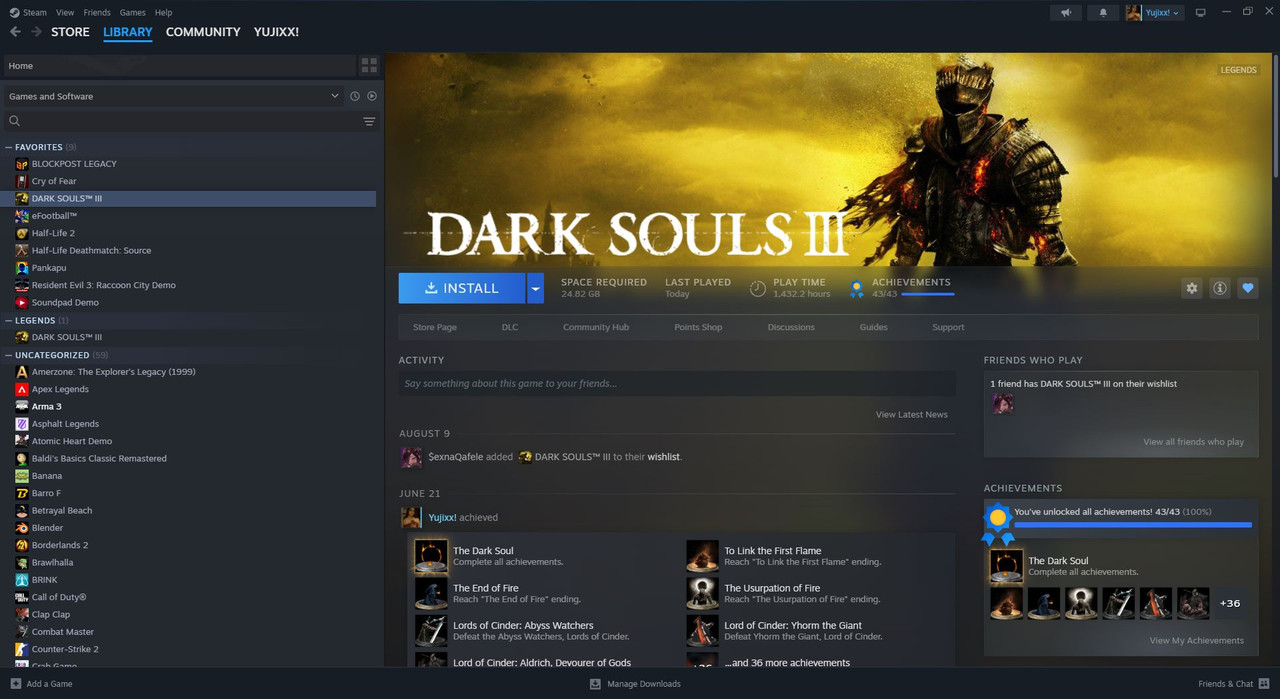The image size is (1280, 699).
Task: Open the Friends menu
Action: pos(97,12)
